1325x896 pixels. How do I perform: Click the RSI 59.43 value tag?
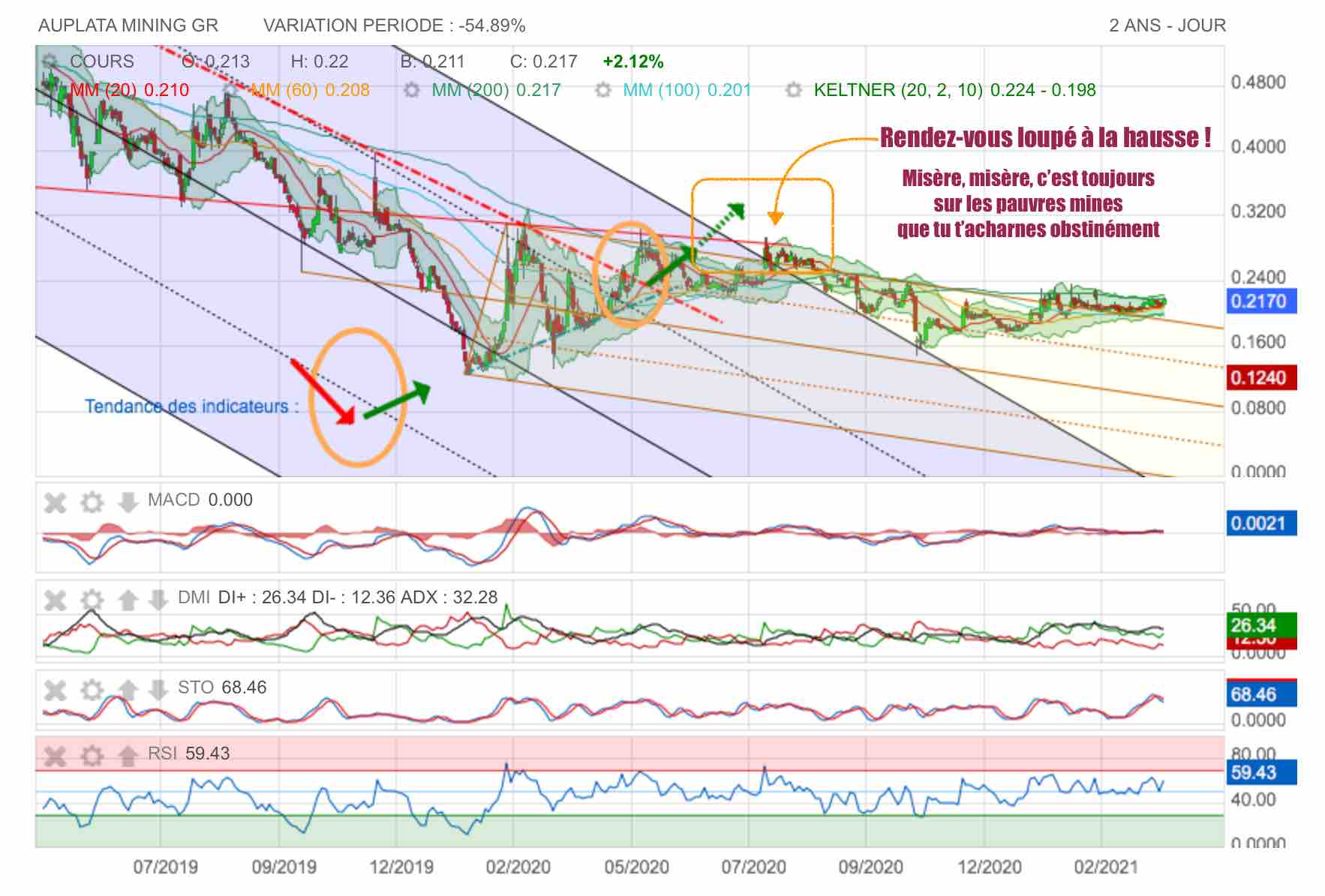coord(1261,772)
